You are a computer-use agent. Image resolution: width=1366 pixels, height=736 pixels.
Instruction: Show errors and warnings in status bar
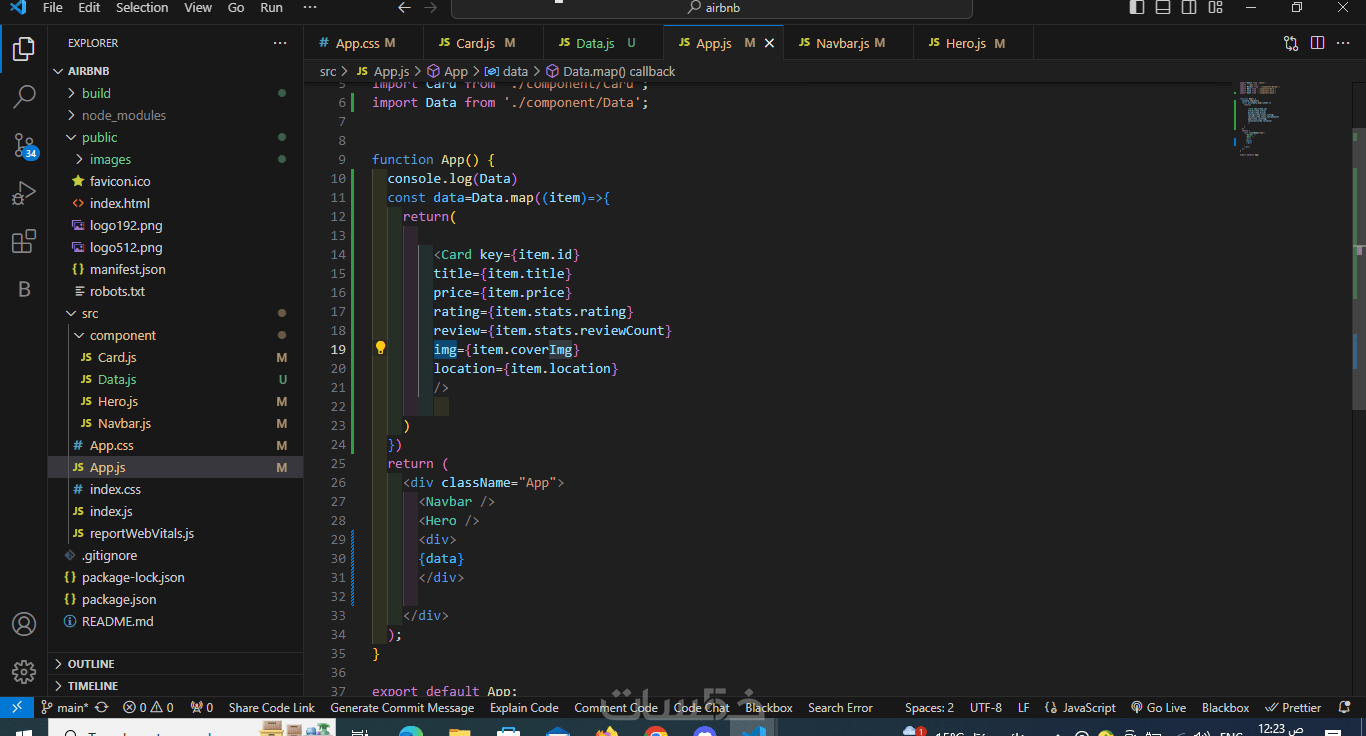pyautogui.click(x=148, y=707)
